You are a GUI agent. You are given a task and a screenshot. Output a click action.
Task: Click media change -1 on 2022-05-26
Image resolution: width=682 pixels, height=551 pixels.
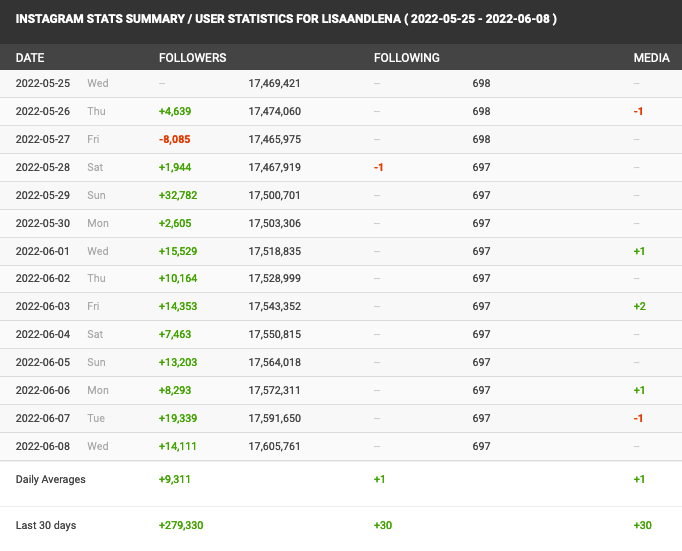click(638, 111)
